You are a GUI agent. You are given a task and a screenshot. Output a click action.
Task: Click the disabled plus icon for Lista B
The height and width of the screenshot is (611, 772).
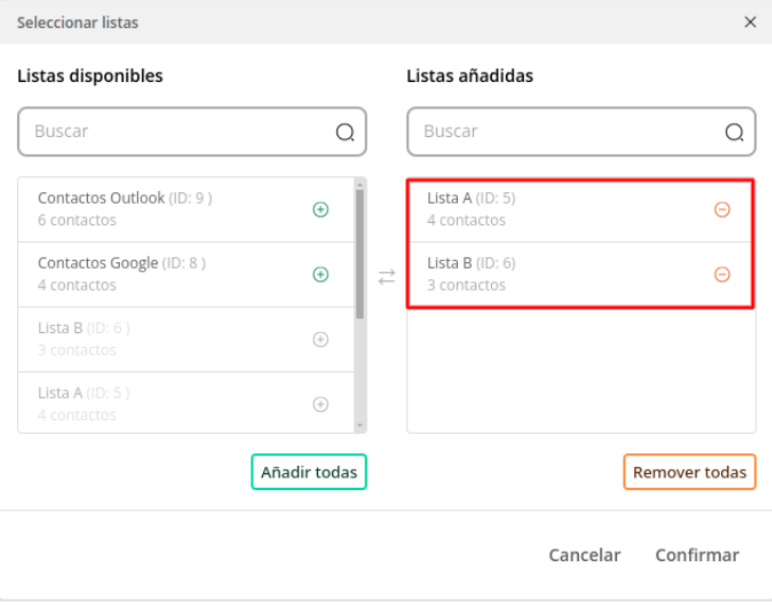[321, 339]
